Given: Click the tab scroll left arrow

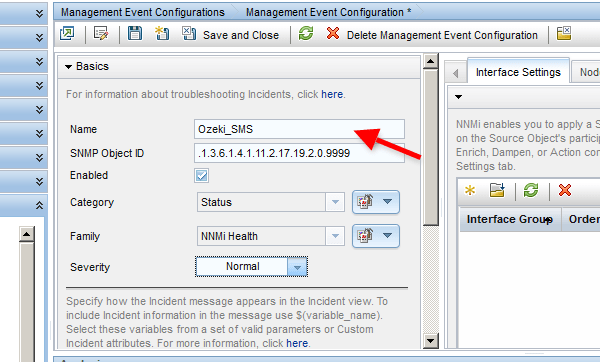Looking at the screenshot, I should tap(455, 73).
